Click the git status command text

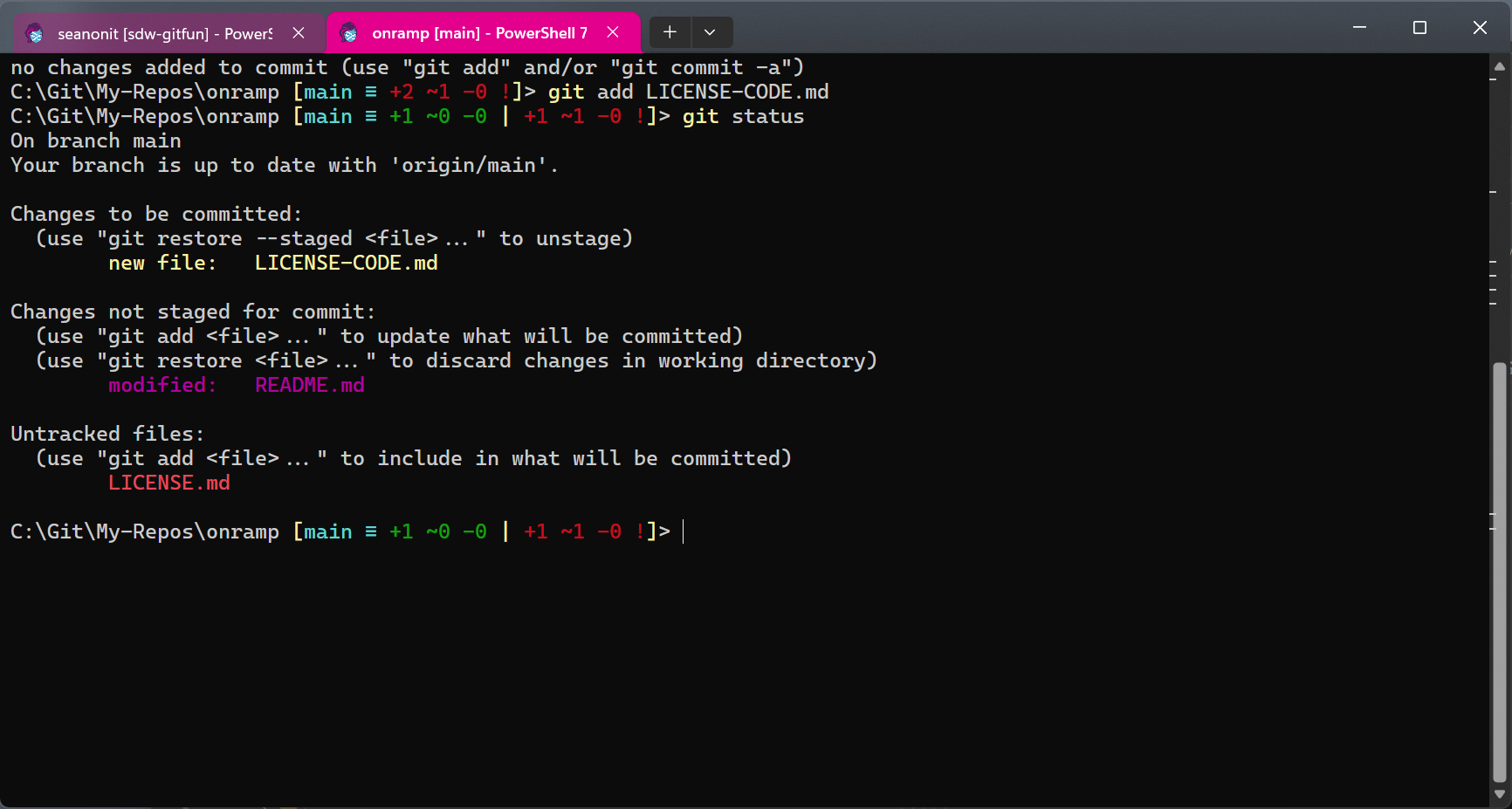(742, 116)
